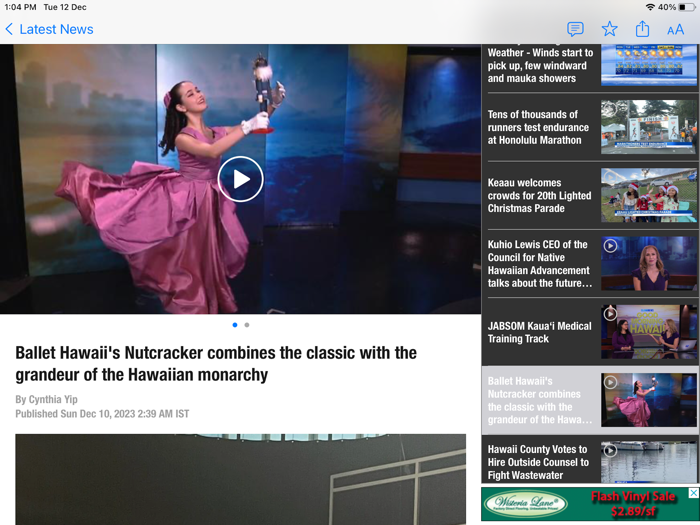700x525 pixels.
Task: Play the Nutcracker ballet video
Action: [x=241, y=179]
